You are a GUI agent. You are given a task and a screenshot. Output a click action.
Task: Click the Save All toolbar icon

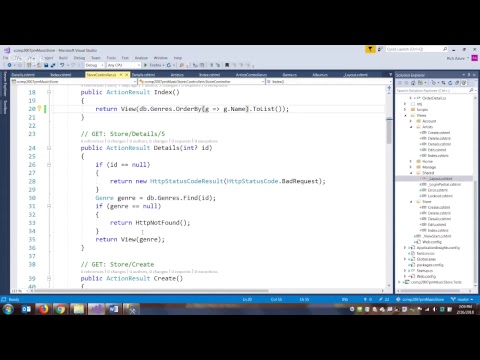52,65
